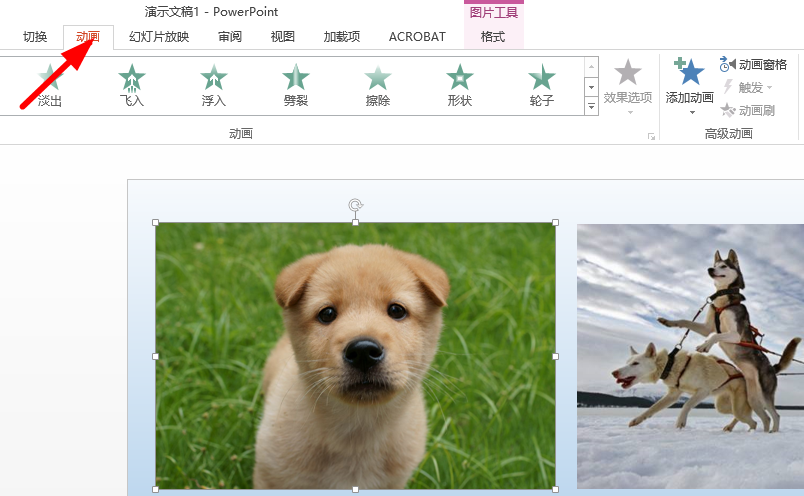
Task: Expand the full animation gallery list
Action: pyautogui.click(x=591, y=107)
